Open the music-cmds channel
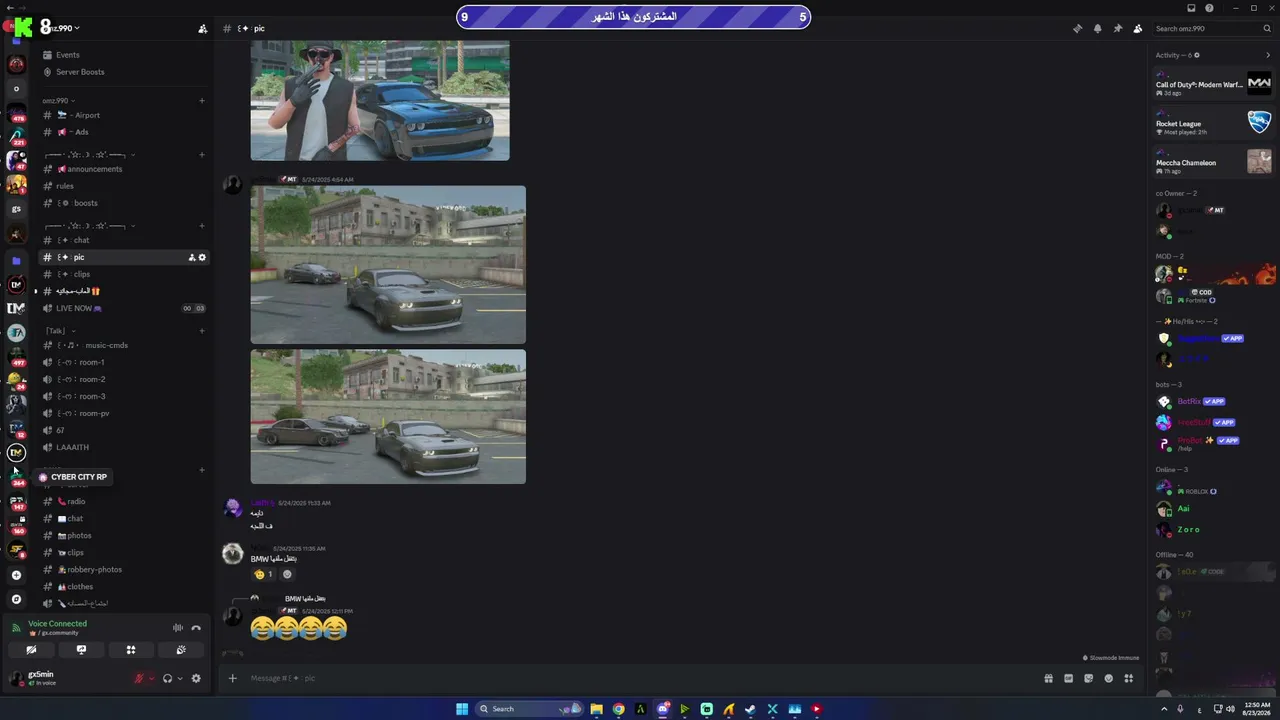This screenshot has width=1280, height=720. click(125, 345)
